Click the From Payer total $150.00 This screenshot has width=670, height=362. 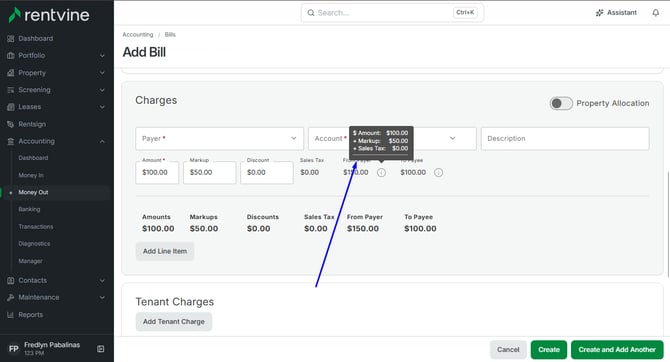tap(363, 229)
